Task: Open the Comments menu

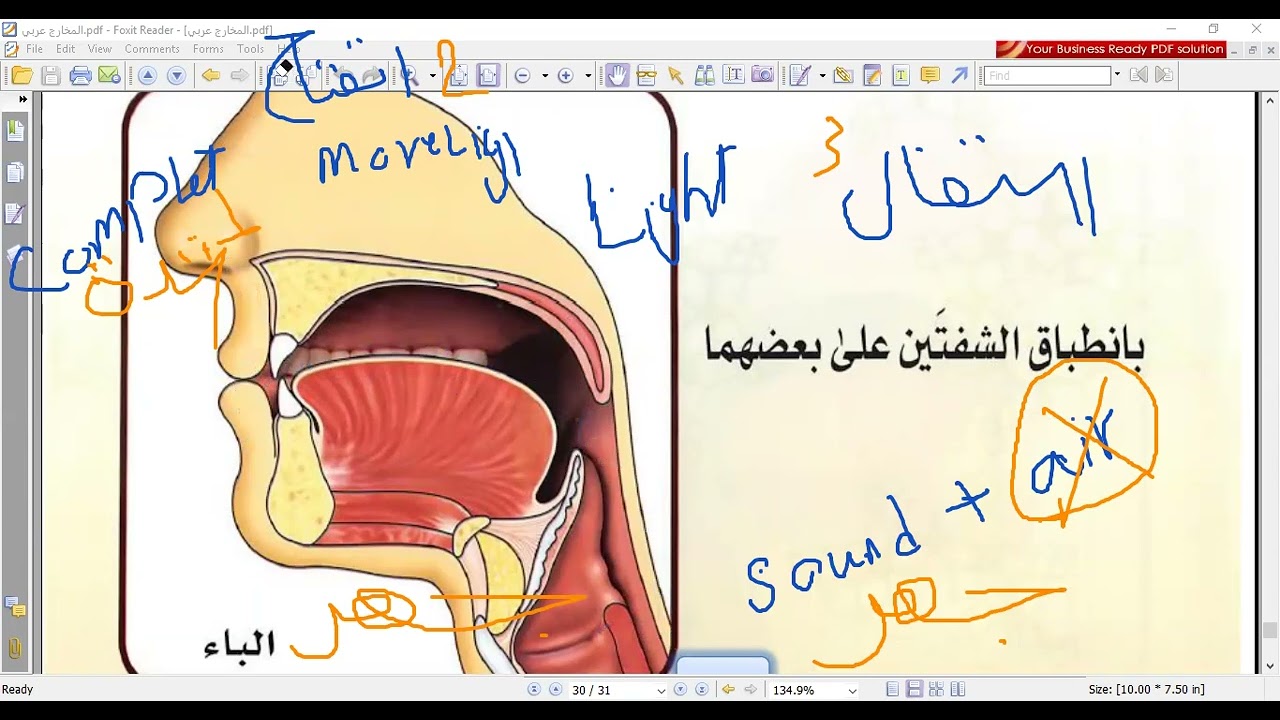Action: tap(152, 49)
